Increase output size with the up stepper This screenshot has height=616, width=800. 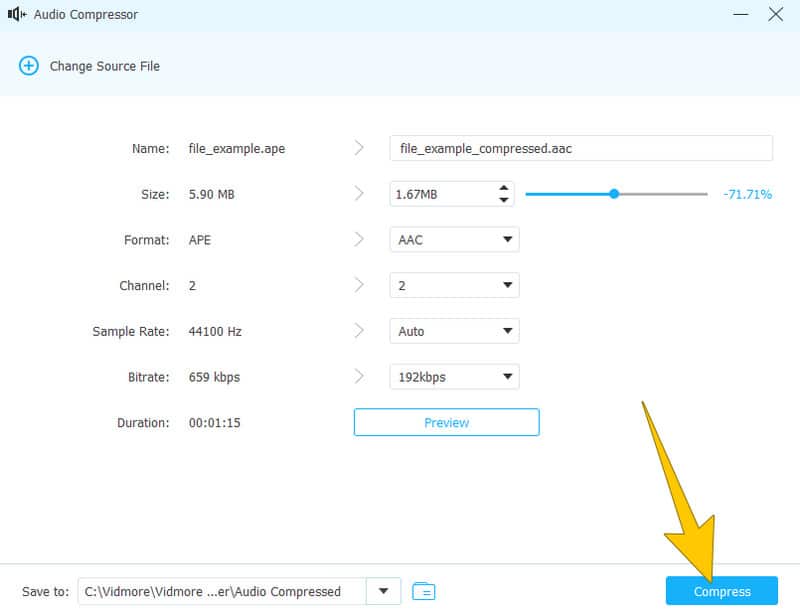pyautogui.click(x=503, y=188)
